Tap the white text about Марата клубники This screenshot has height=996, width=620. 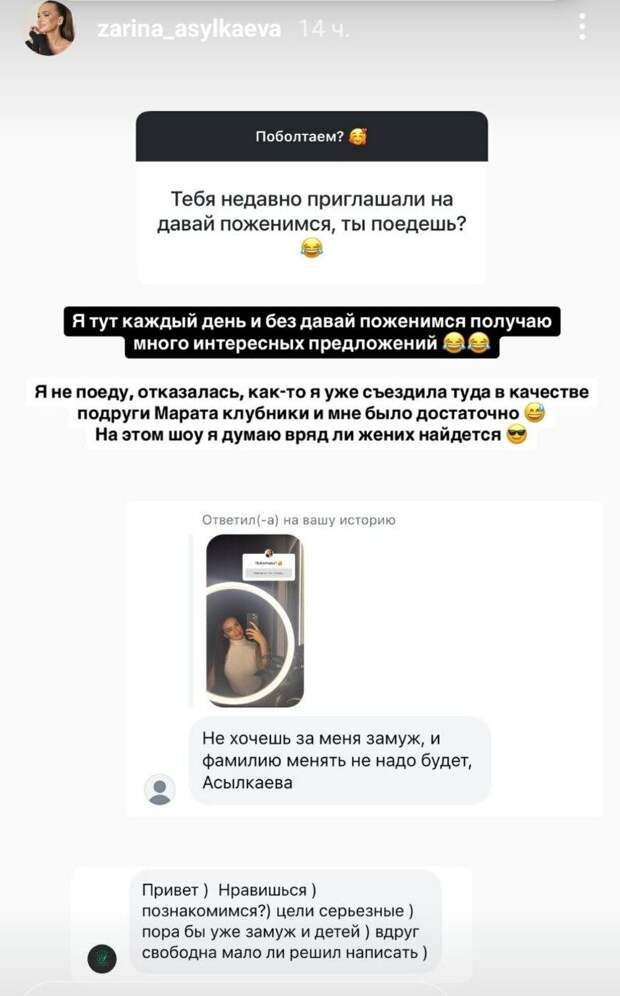(x=311, y=414)
